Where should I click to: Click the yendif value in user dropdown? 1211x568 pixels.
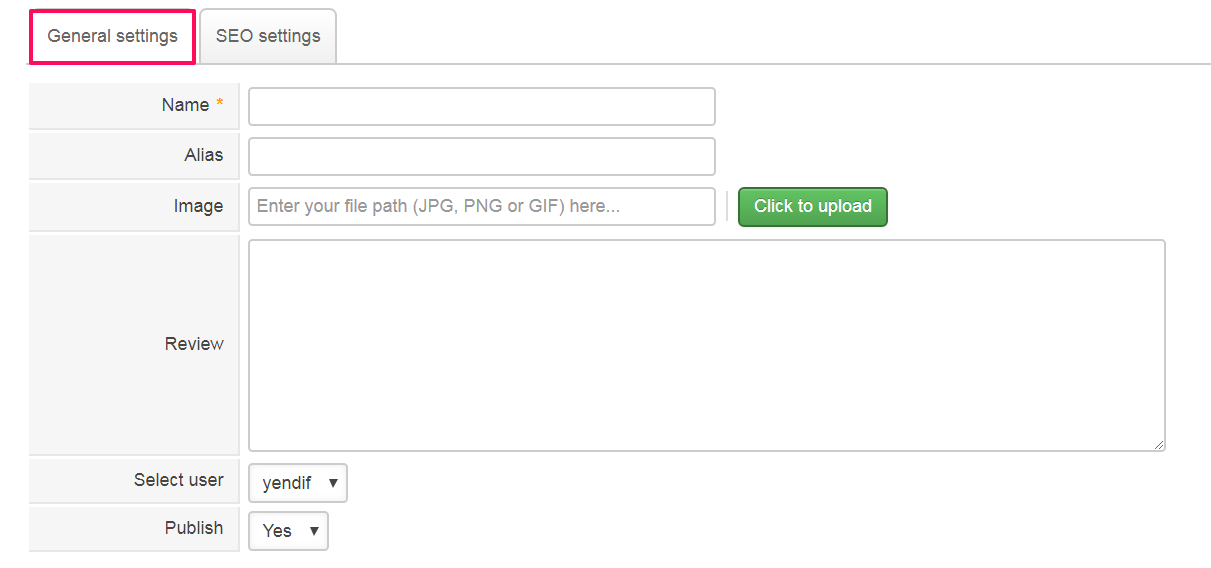click(287, 484)
